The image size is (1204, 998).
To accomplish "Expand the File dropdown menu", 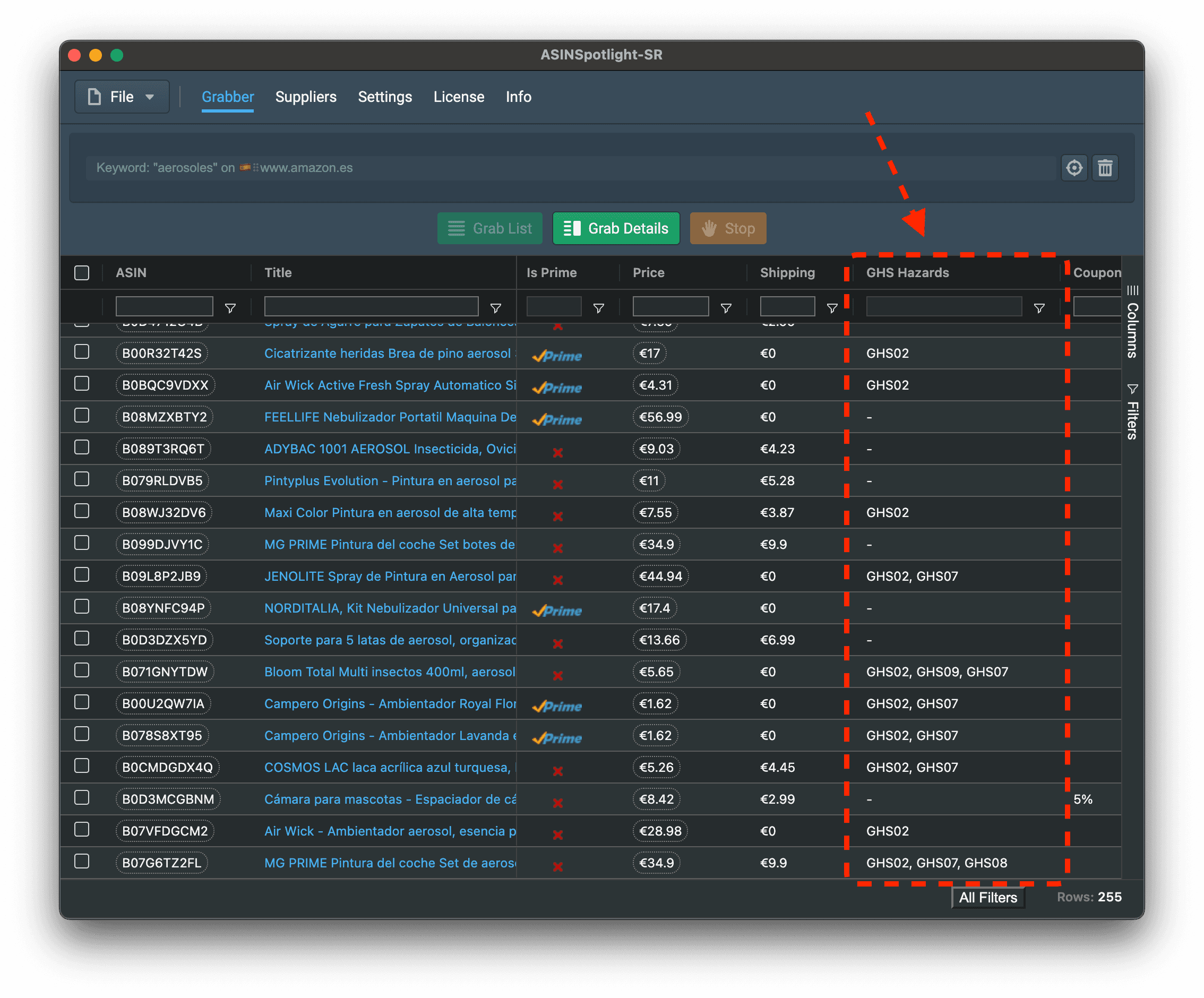I will (x=150, y=96).
